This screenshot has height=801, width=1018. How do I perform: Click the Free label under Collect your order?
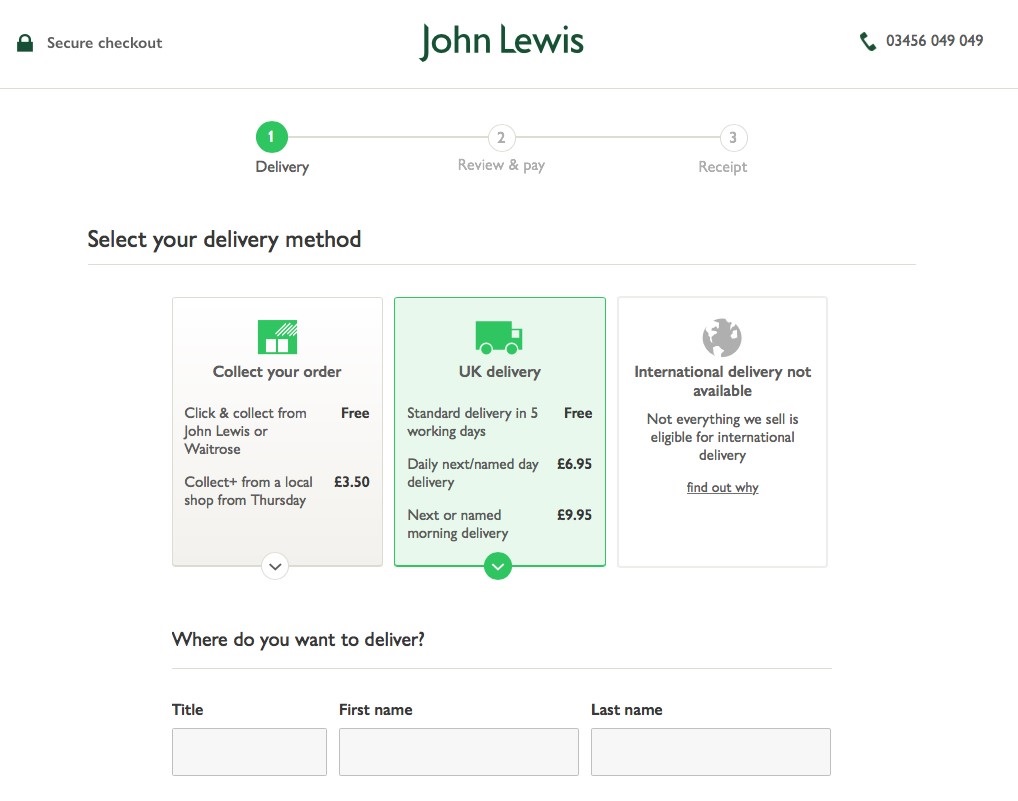click(x=355, y=413)
